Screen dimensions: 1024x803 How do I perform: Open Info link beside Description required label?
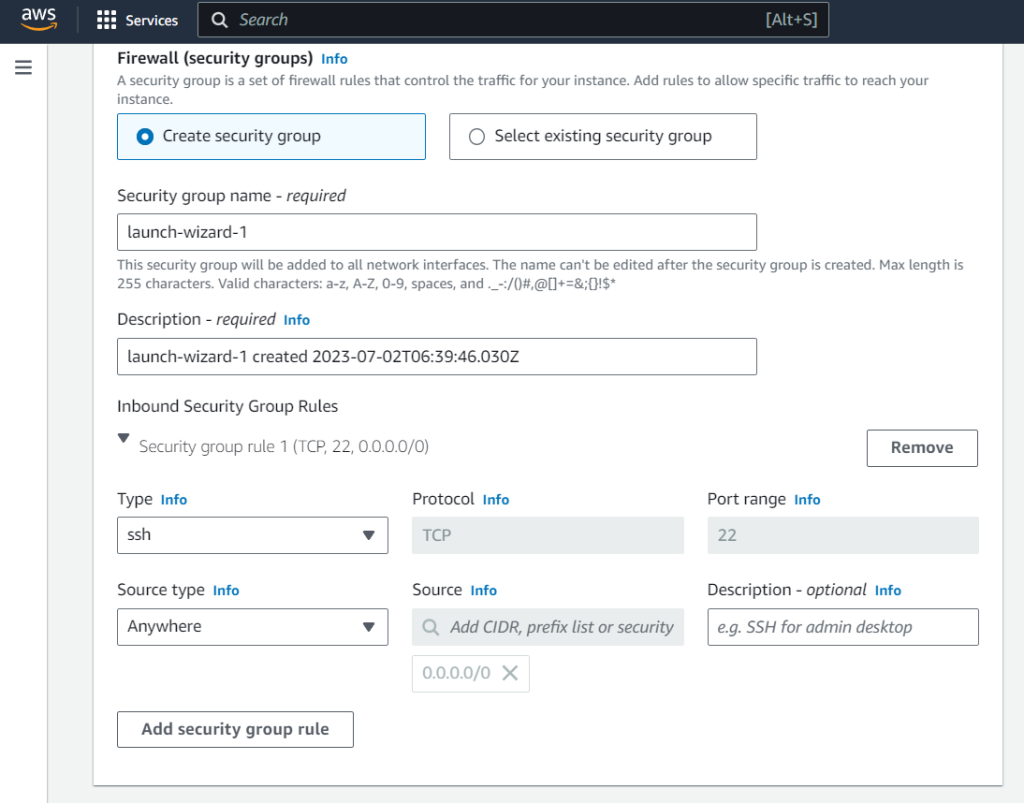click(x=296, y=320)
